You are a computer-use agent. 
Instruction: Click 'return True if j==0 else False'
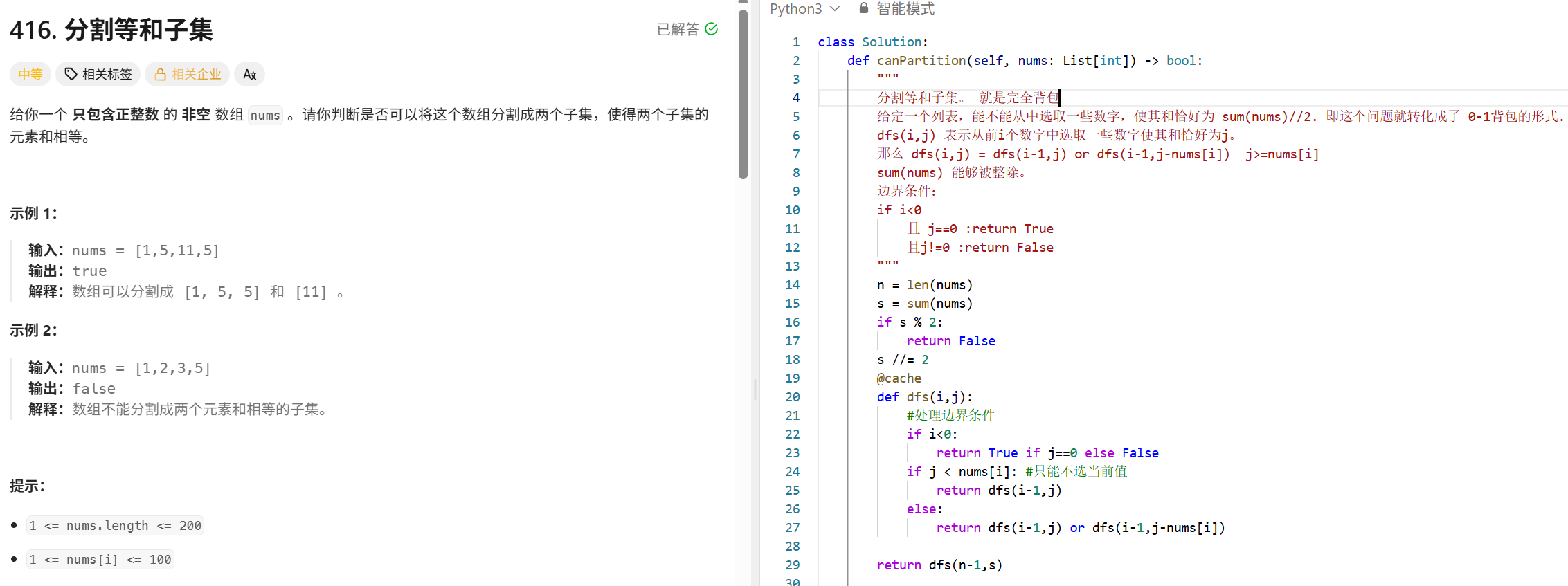click(x=1047, y=453)
